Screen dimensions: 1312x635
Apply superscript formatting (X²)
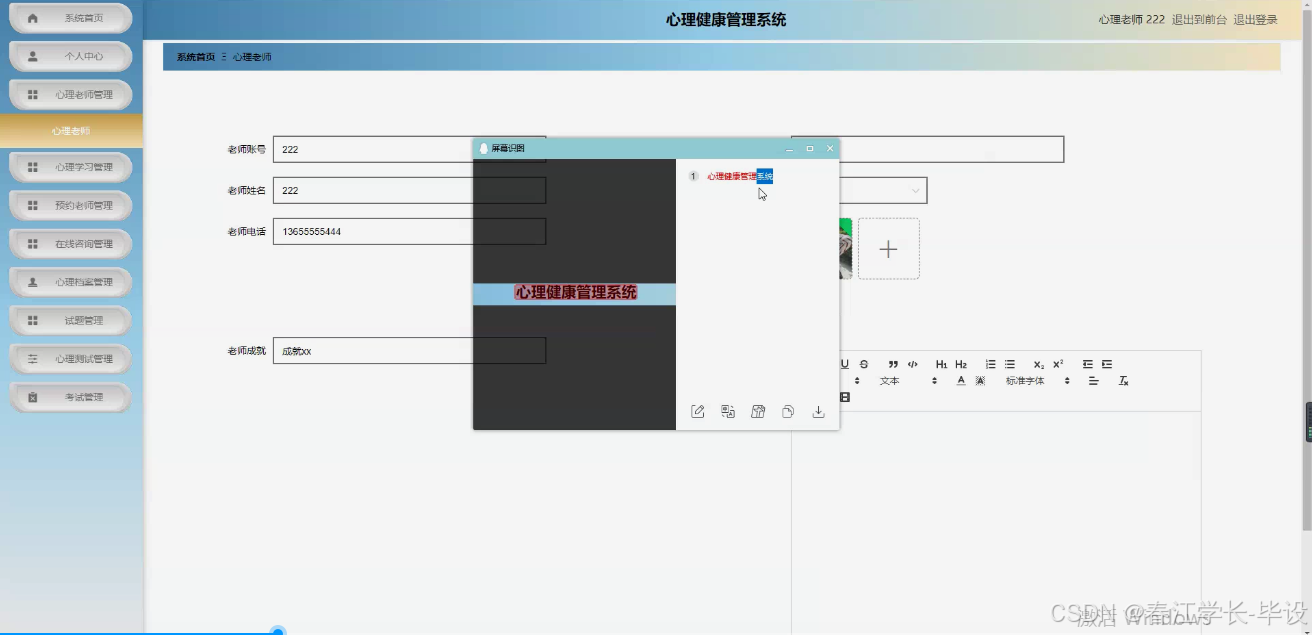tap(1058, 365)
